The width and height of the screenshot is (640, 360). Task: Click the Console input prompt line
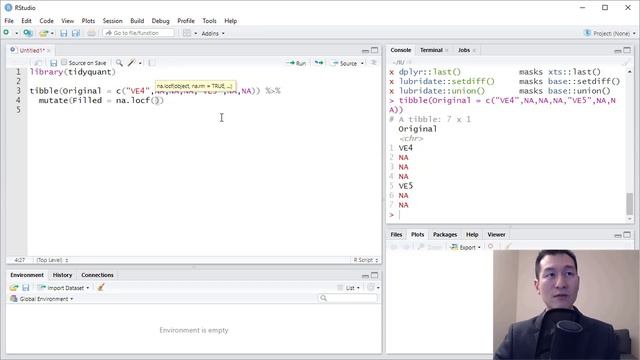tap(506, 215)
